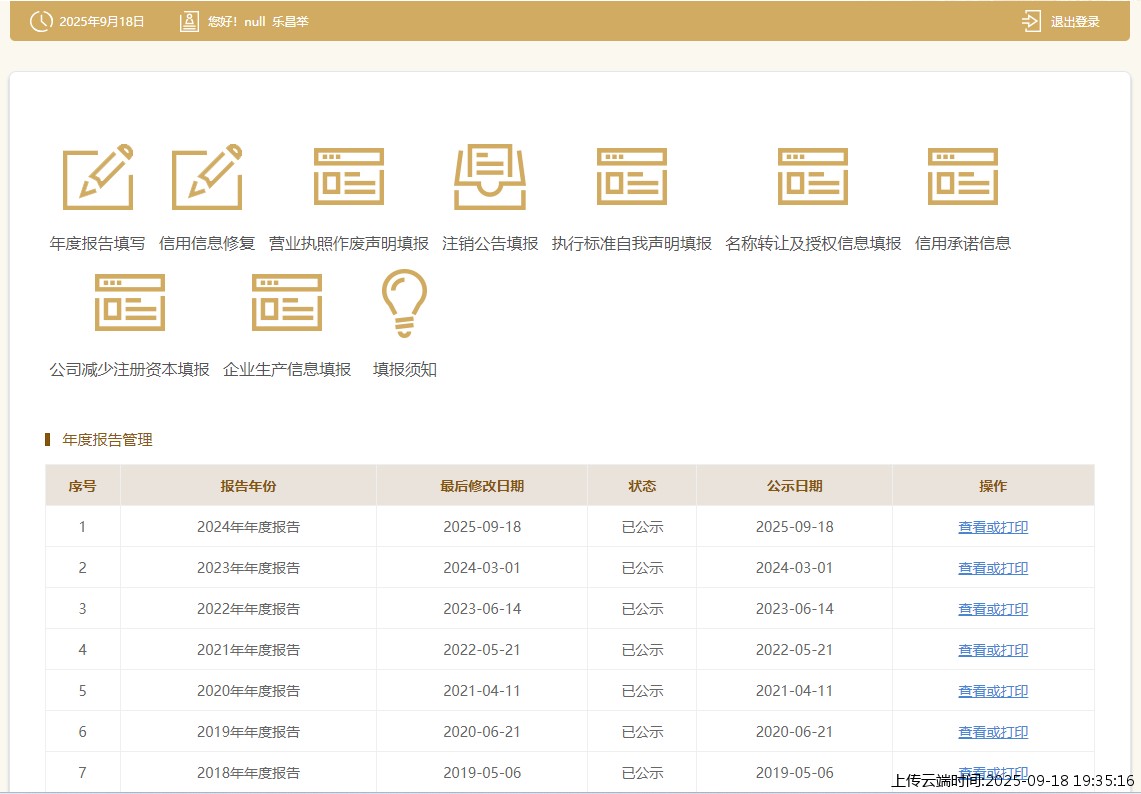This screenshot has height=794, width=1141.
Task: Click the 序号 column header
Action: pyautogui.click(x=82, y=485)
